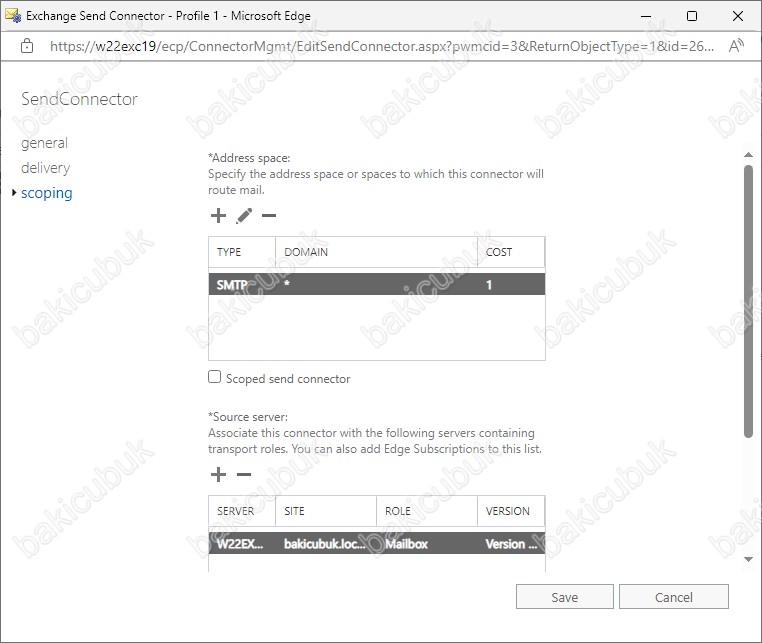Minimize the Edge window
Image resolution: width=762 pixels, height=643 pixels.
646,16
